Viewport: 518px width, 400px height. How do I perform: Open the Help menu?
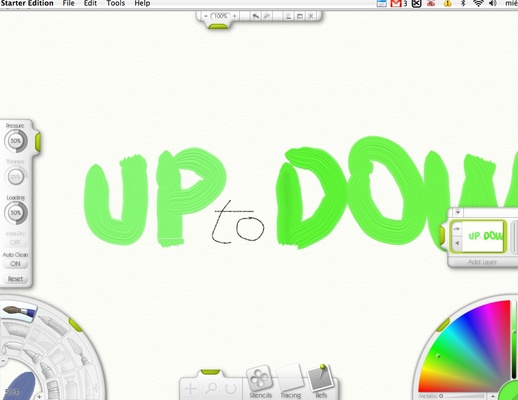[142, 3]
